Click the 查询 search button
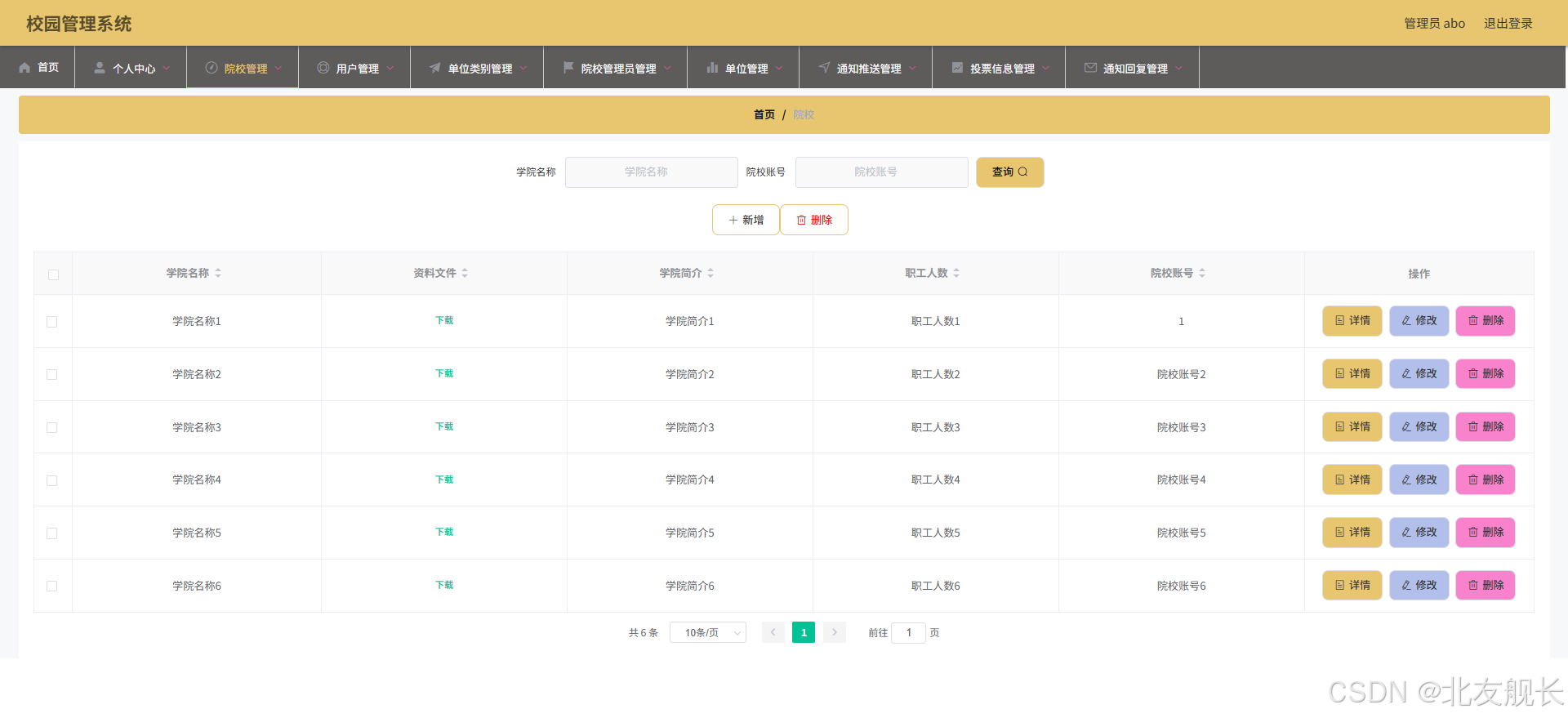 1009,172
